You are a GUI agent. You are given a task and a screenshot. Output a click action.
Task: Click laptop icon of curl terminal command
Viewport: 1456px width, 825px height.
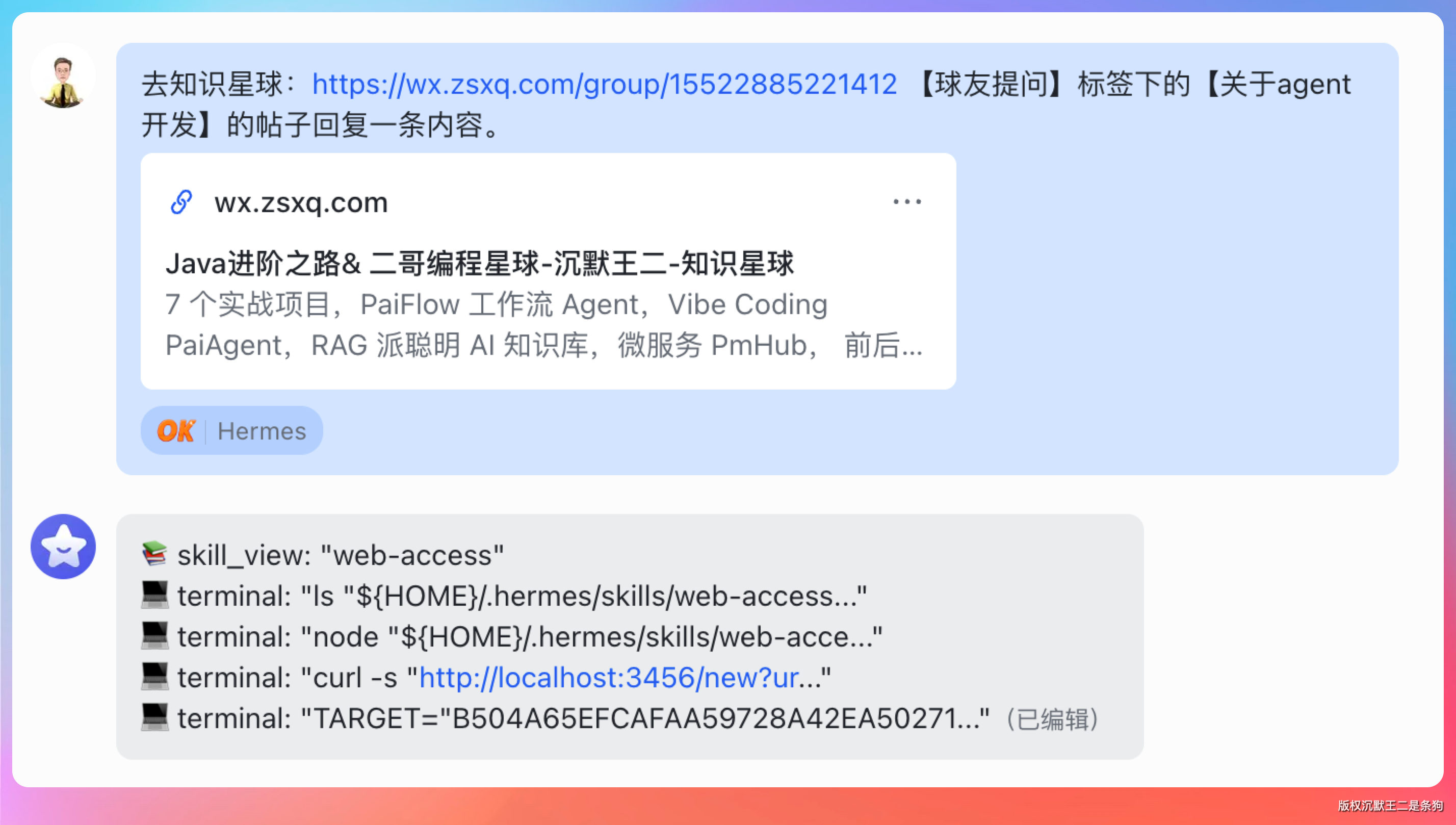pos(154,677)
